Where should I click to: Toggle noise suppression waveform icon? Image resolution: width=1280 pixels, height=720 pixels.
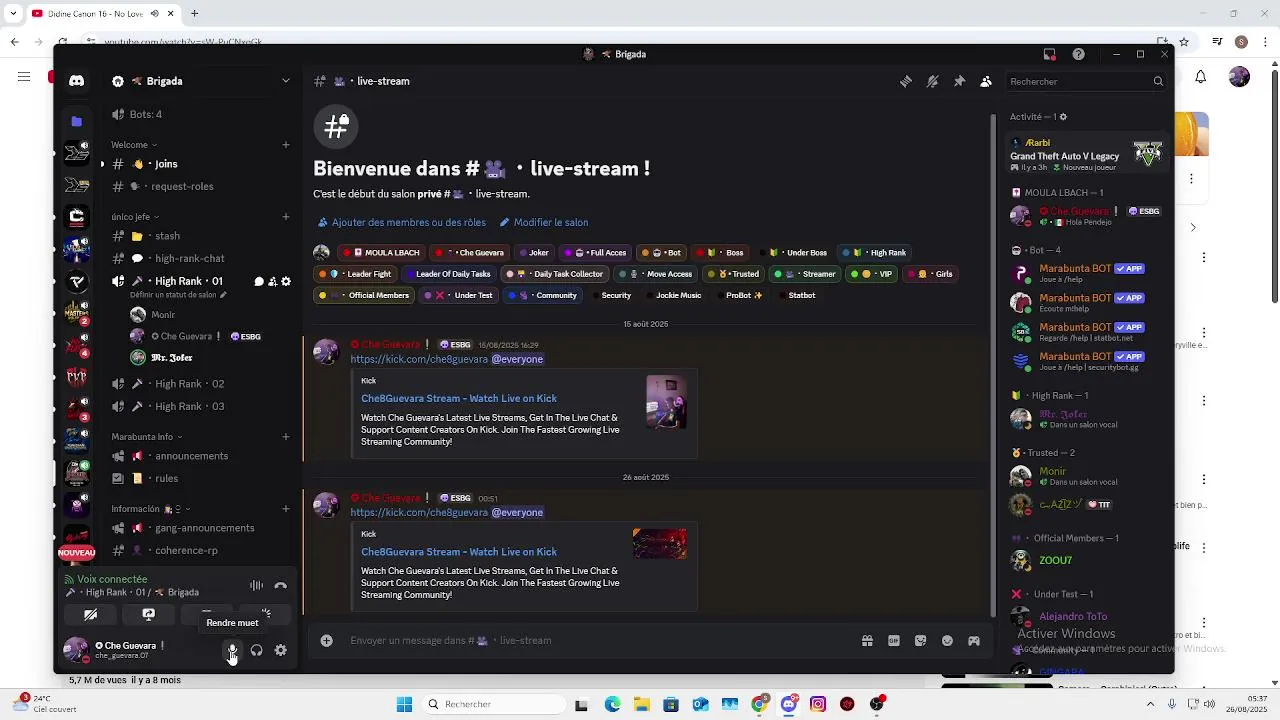click(256, 586)
